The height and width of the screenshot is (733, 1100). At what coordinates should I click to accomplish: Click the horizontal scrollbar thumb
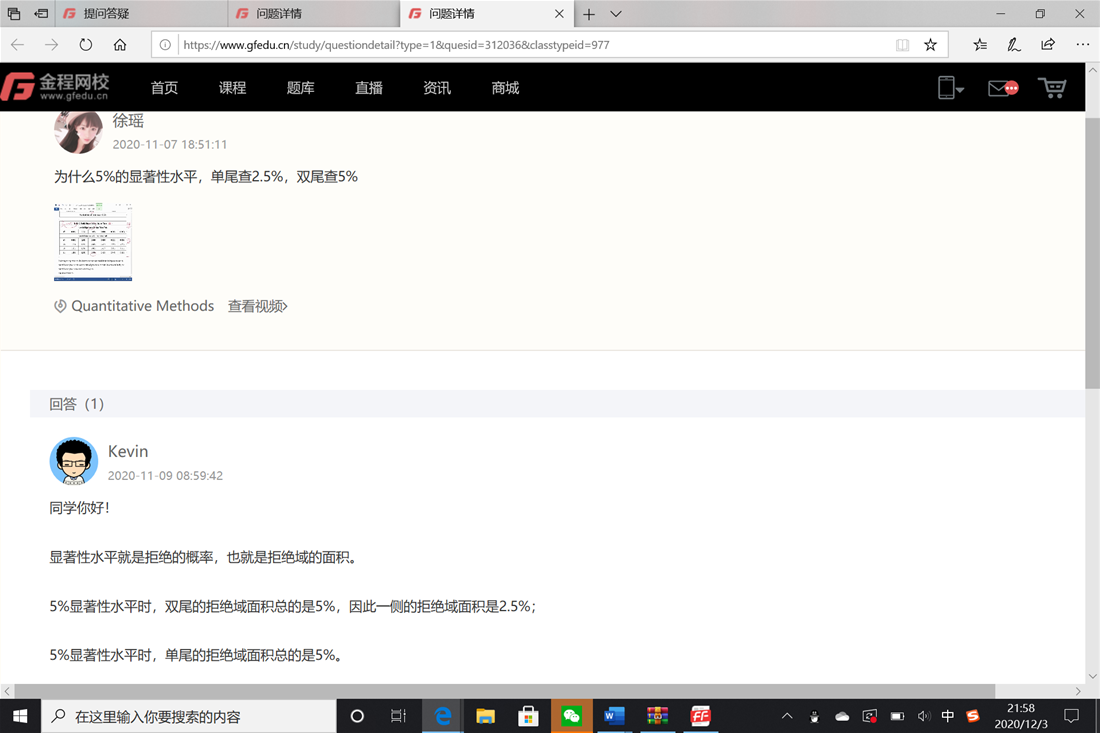(x=505, y=691)
